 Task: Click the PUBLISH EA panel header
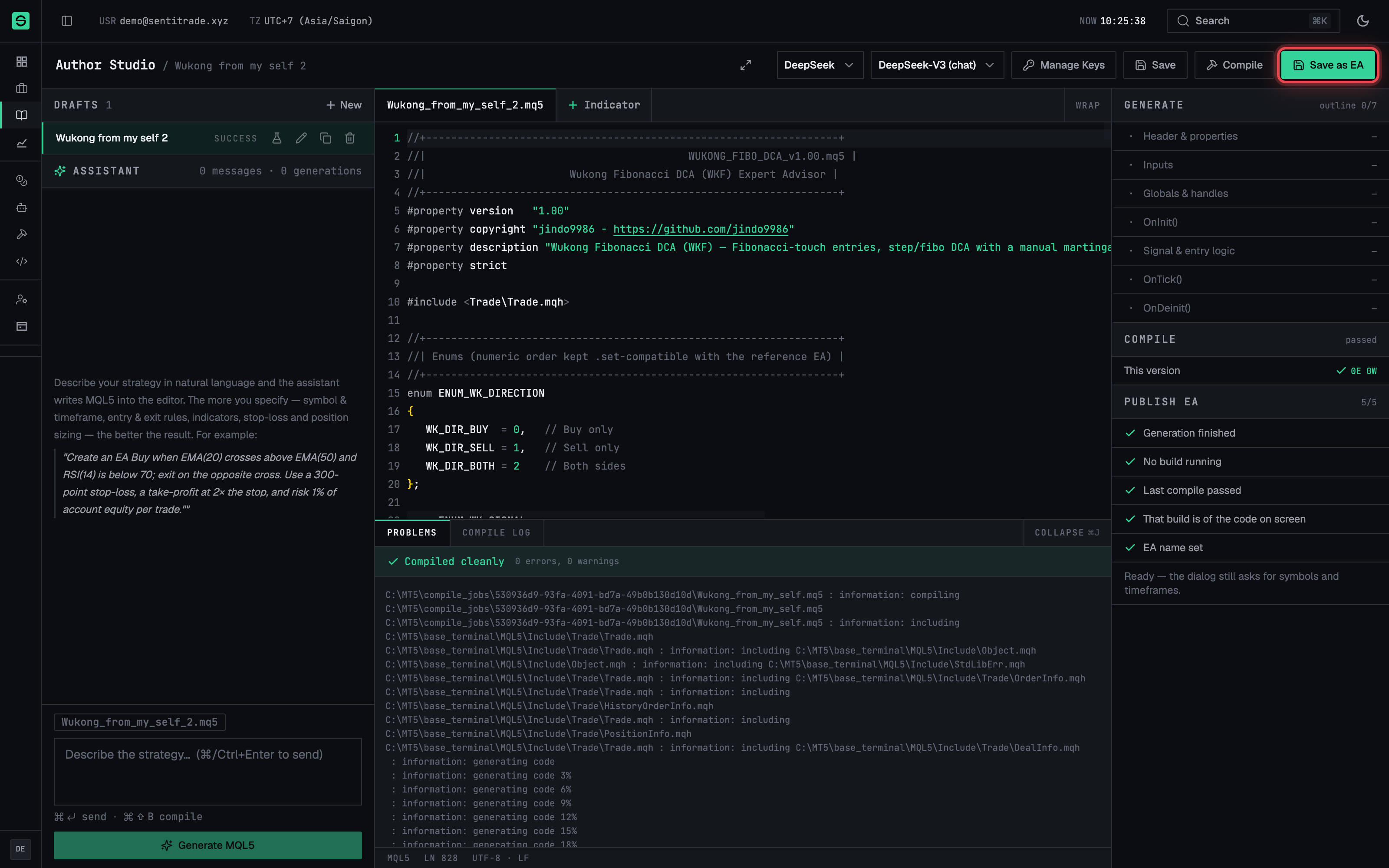pos(1250,402)
